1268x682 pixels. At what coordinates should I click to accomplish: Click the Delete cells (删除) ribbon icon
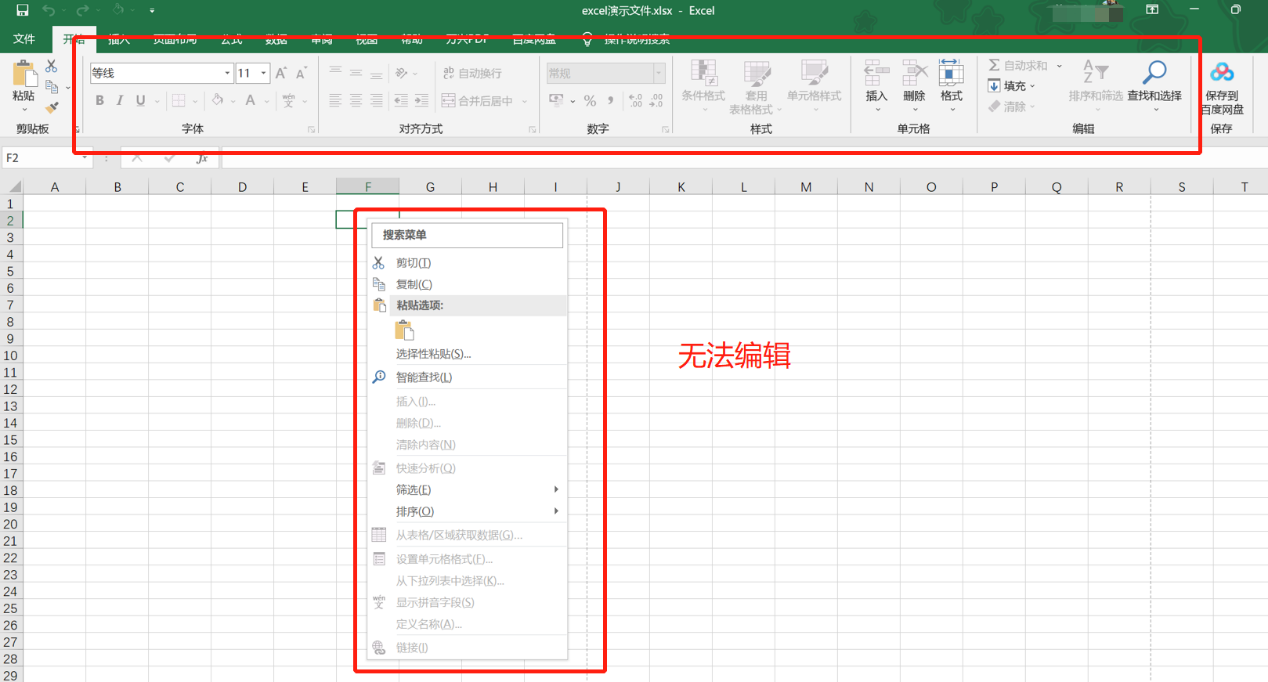(914, 73)
